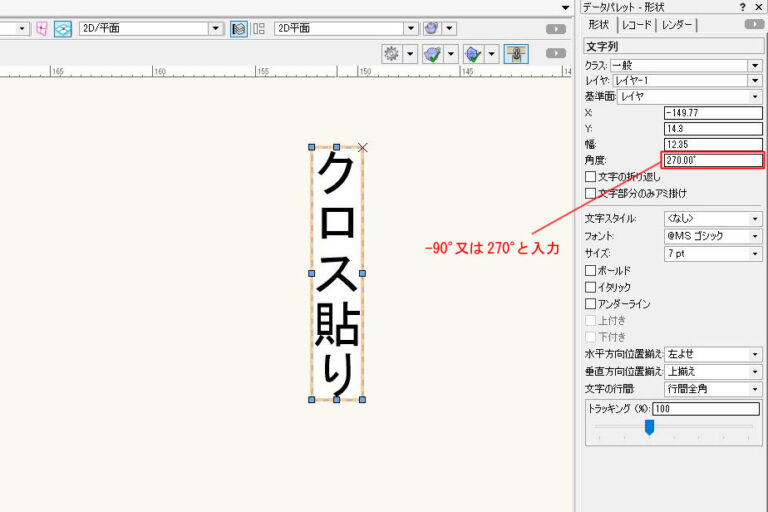Click the トラッキング slider handle
The image size is (768, 512).
tap(649, 427)
